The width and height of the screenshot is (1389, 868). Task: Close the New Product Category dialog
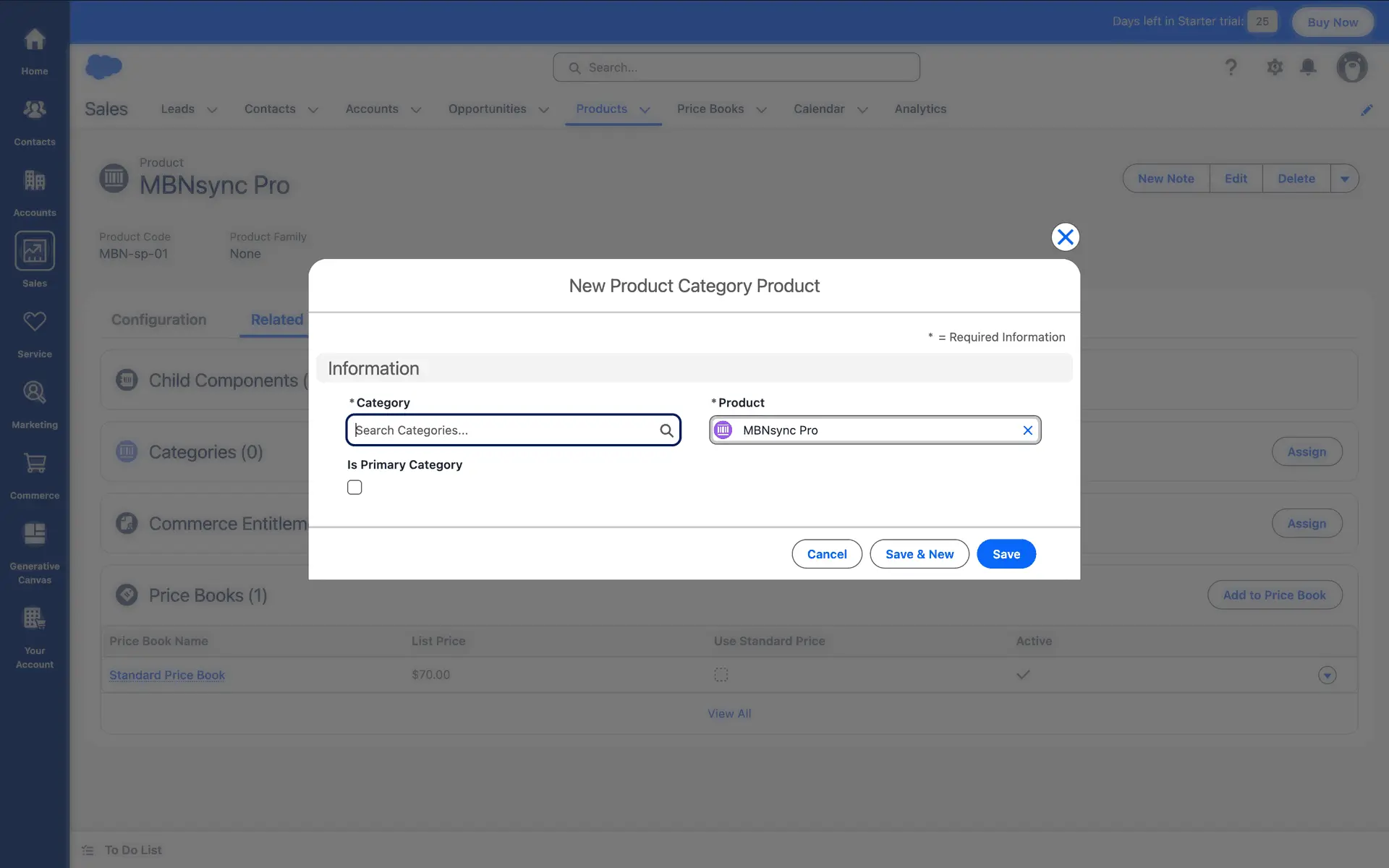click(1065, 237)
